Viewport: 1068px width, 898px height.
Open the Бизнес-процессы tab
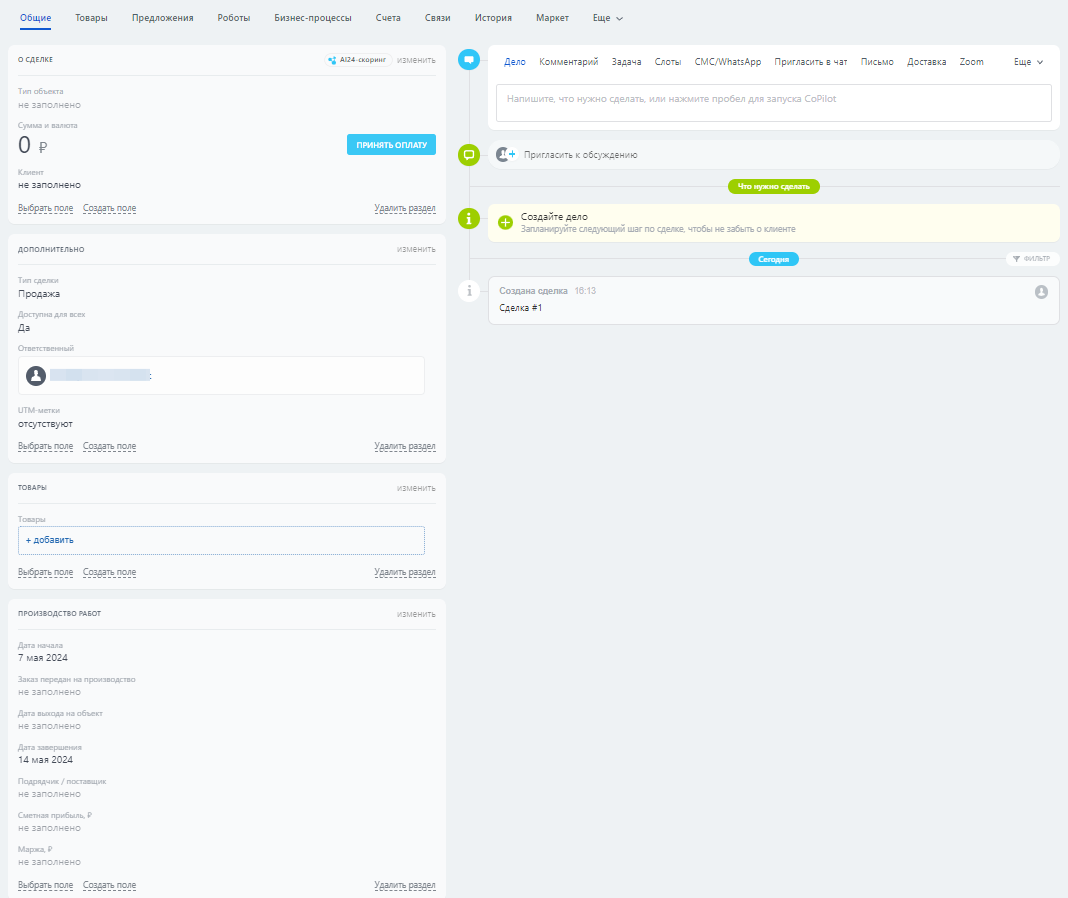point(313,18)
